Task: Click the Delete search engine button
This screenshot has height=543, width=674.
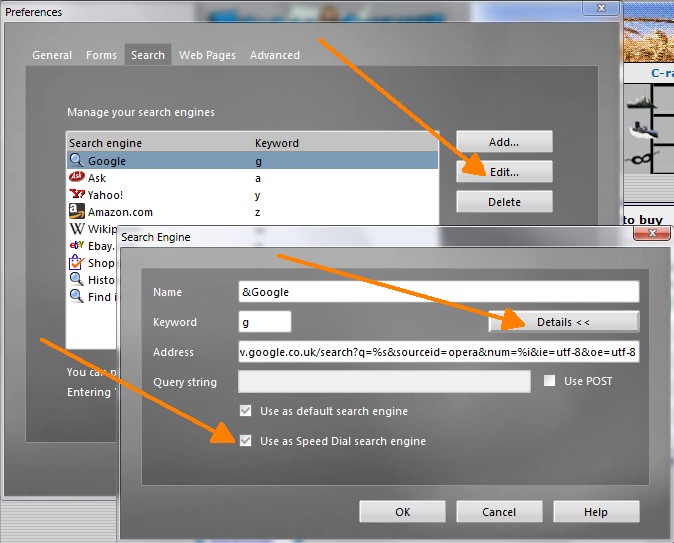Action: point(504,202)
